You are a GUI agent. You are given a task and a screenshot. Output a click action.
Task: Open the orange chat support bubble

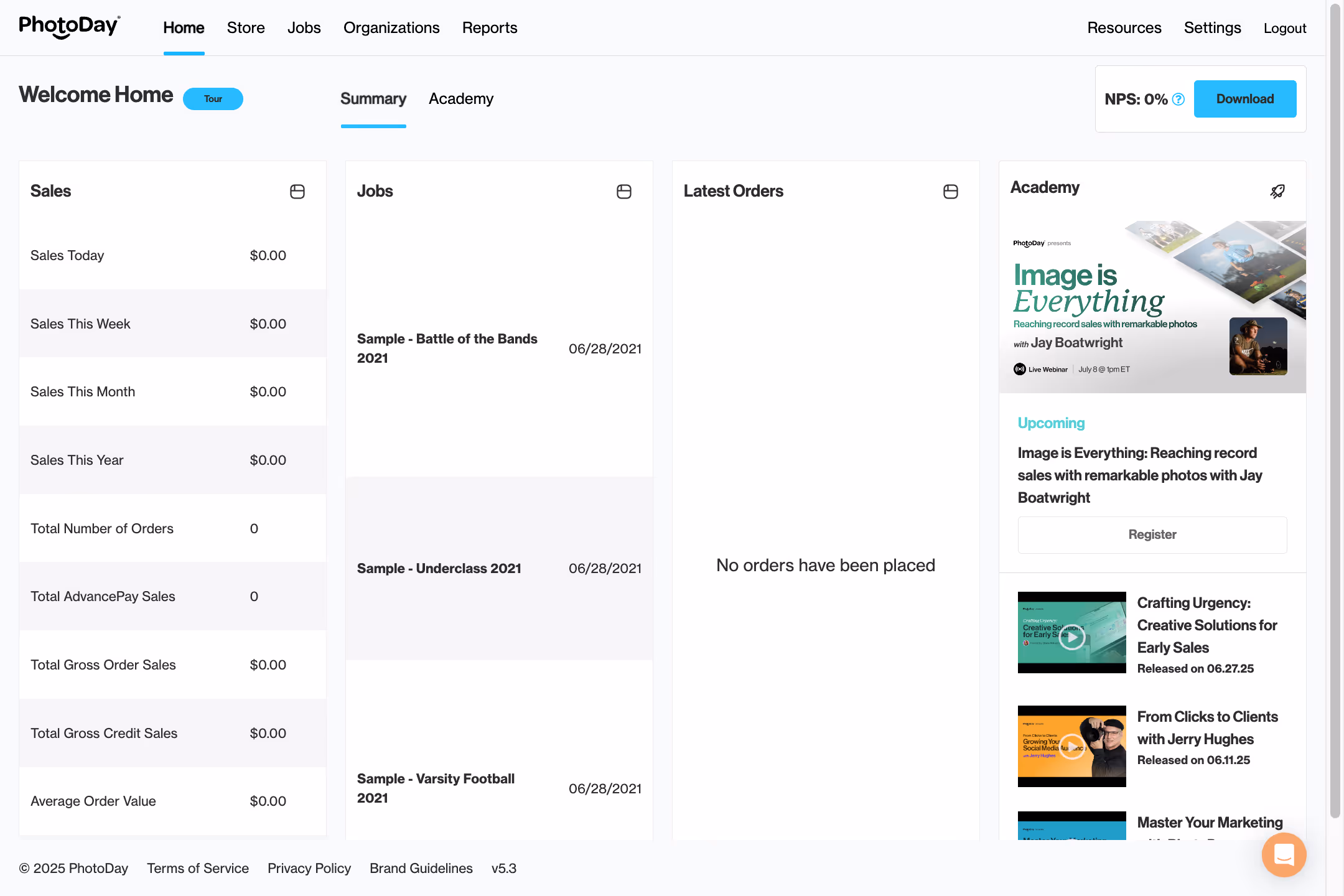click(x=1284, y=855)
